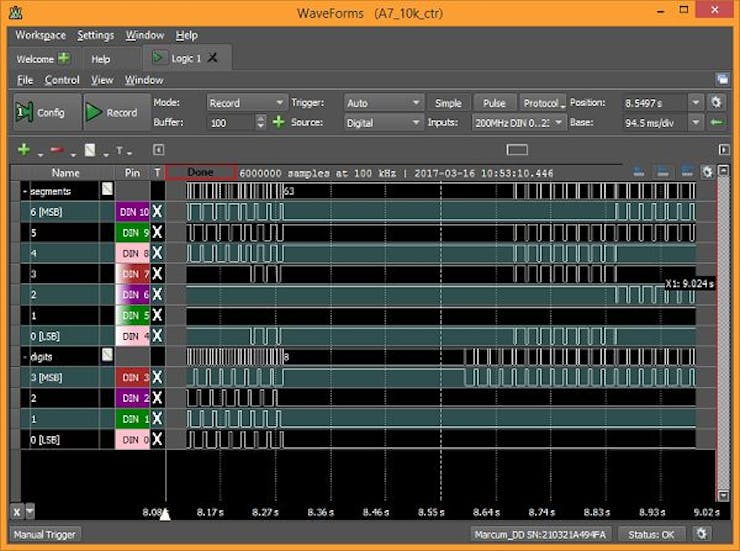Viewport: 740px width, 551px height.
Task: Collapse the digits bus group
Action: click(x=25, y=357)
